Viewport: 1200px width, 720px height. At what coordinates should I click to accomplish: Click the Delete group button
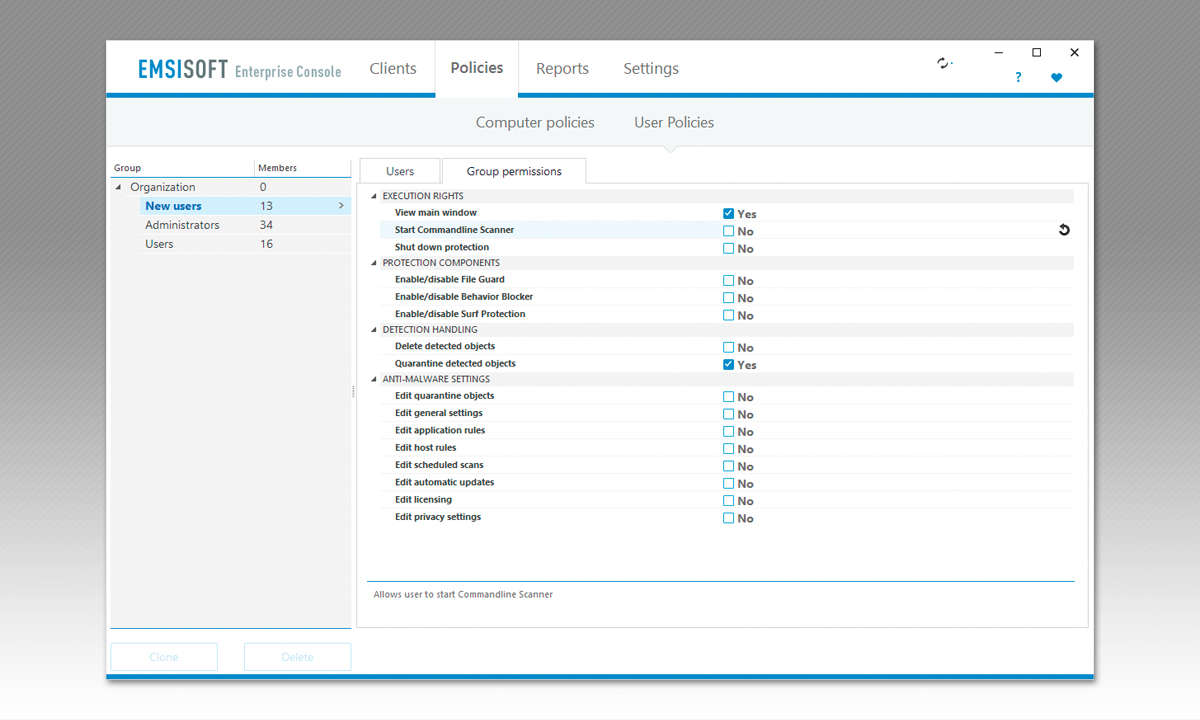298,657
